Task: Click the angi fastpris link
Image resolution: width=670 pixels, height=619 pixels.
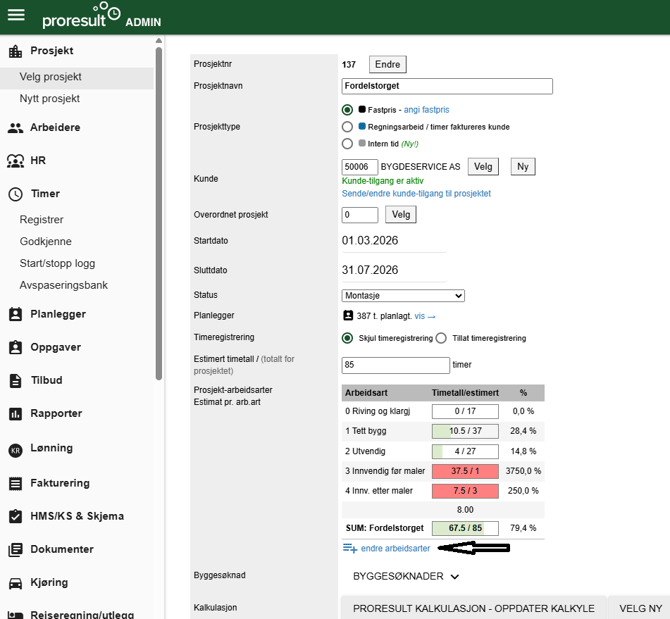Action: click(426, 110)
